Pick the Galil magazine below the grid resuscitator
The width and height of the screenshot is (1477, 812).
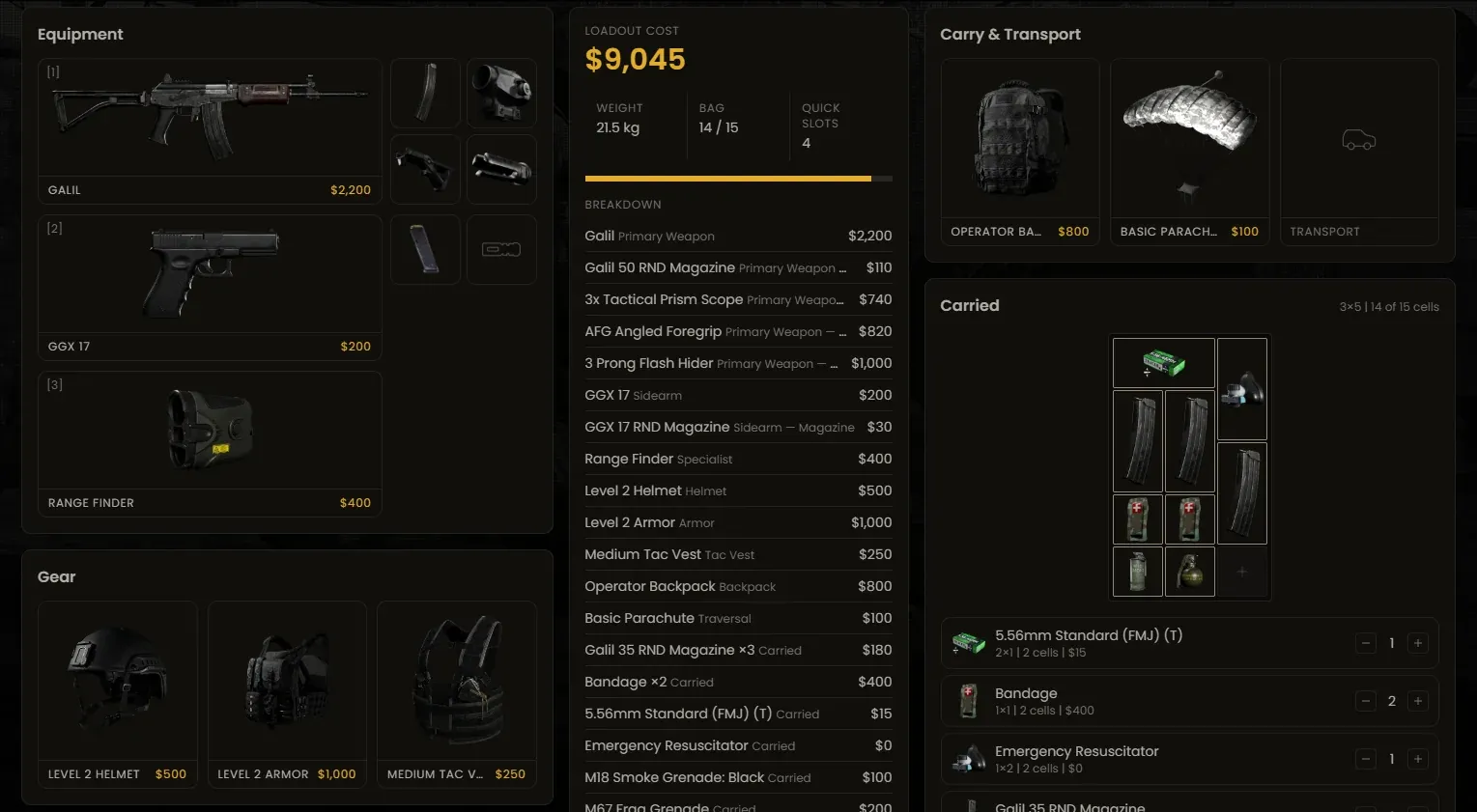(1242, 493)
